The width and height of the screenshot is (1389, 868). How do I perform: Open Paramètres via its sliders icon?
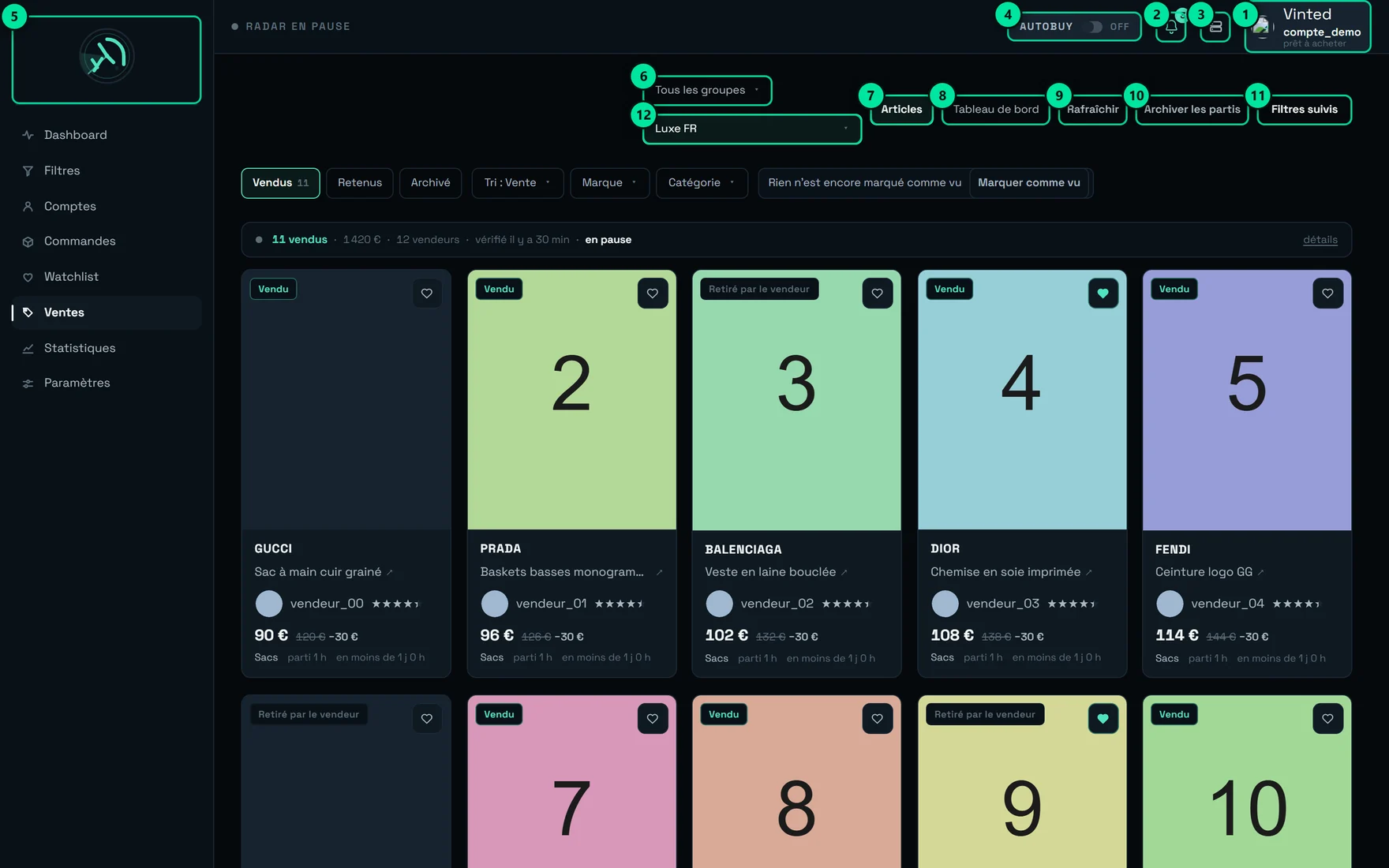28,383
